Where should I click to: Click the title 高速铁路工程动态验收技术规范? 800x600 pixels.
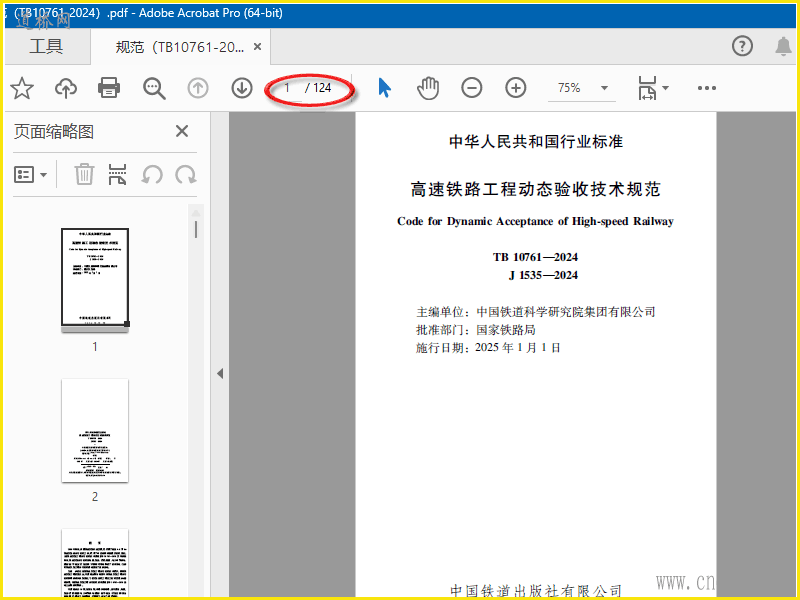[x=536, y=189]
